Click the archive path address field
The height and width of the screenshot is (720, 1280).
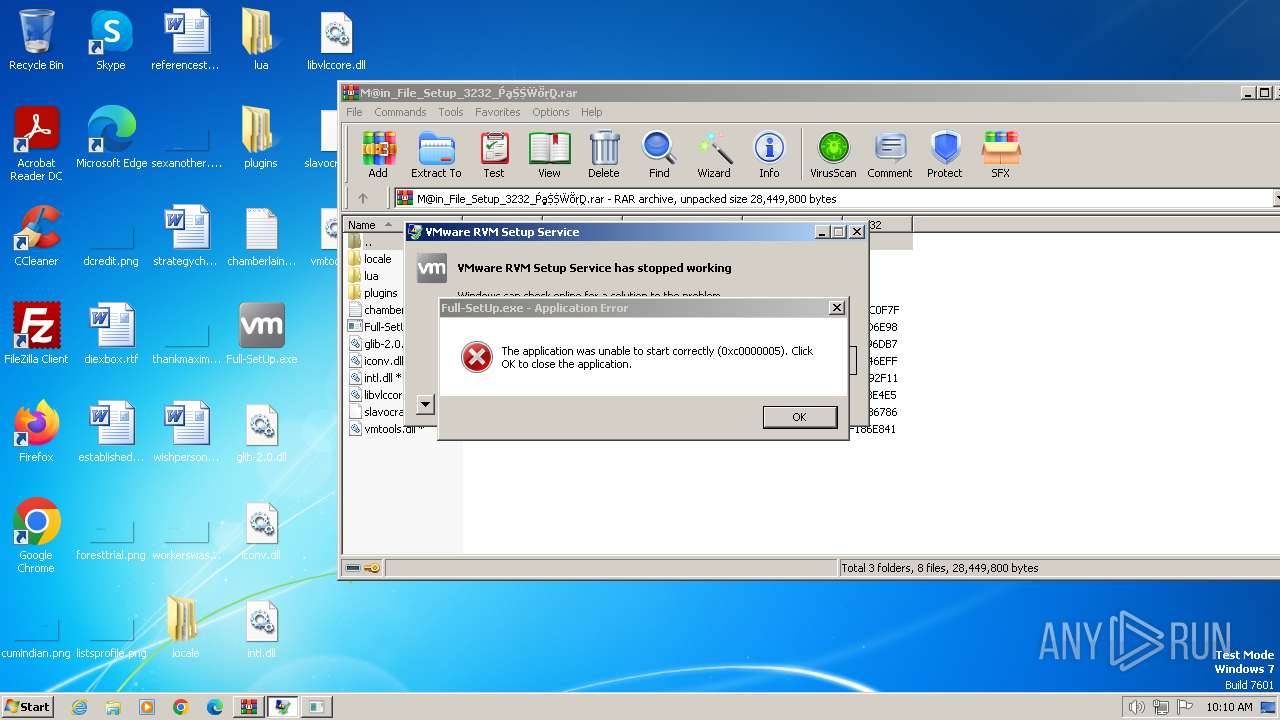tap(834, 199)
